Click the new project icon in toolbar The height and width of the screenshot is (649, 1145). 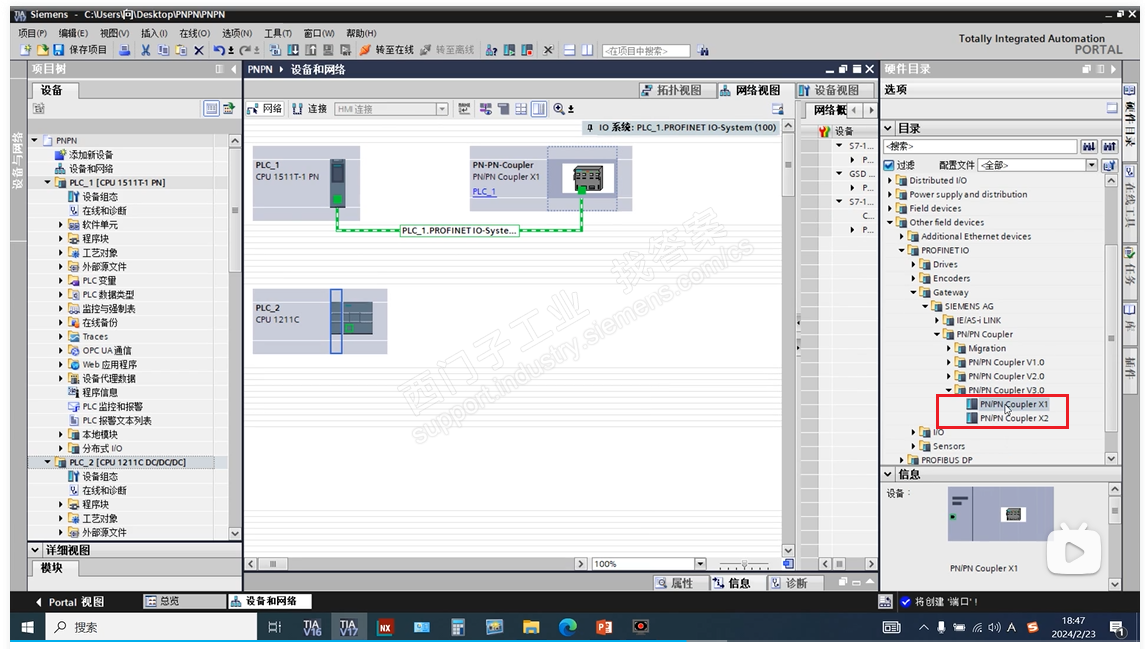coord(26,50)
